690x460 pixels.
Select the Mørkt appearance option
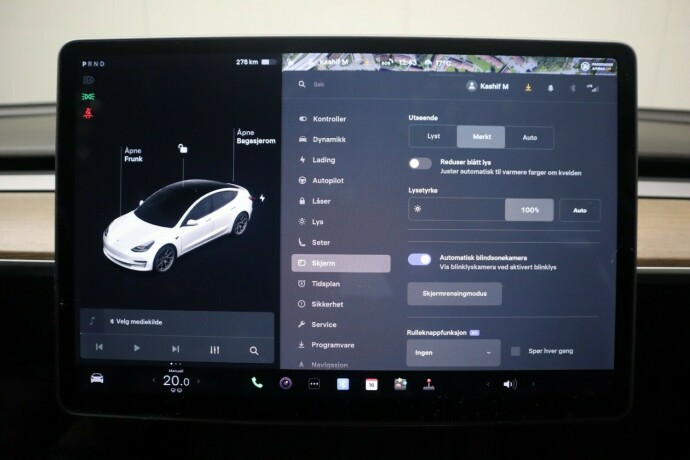click(x=481, y=137)
